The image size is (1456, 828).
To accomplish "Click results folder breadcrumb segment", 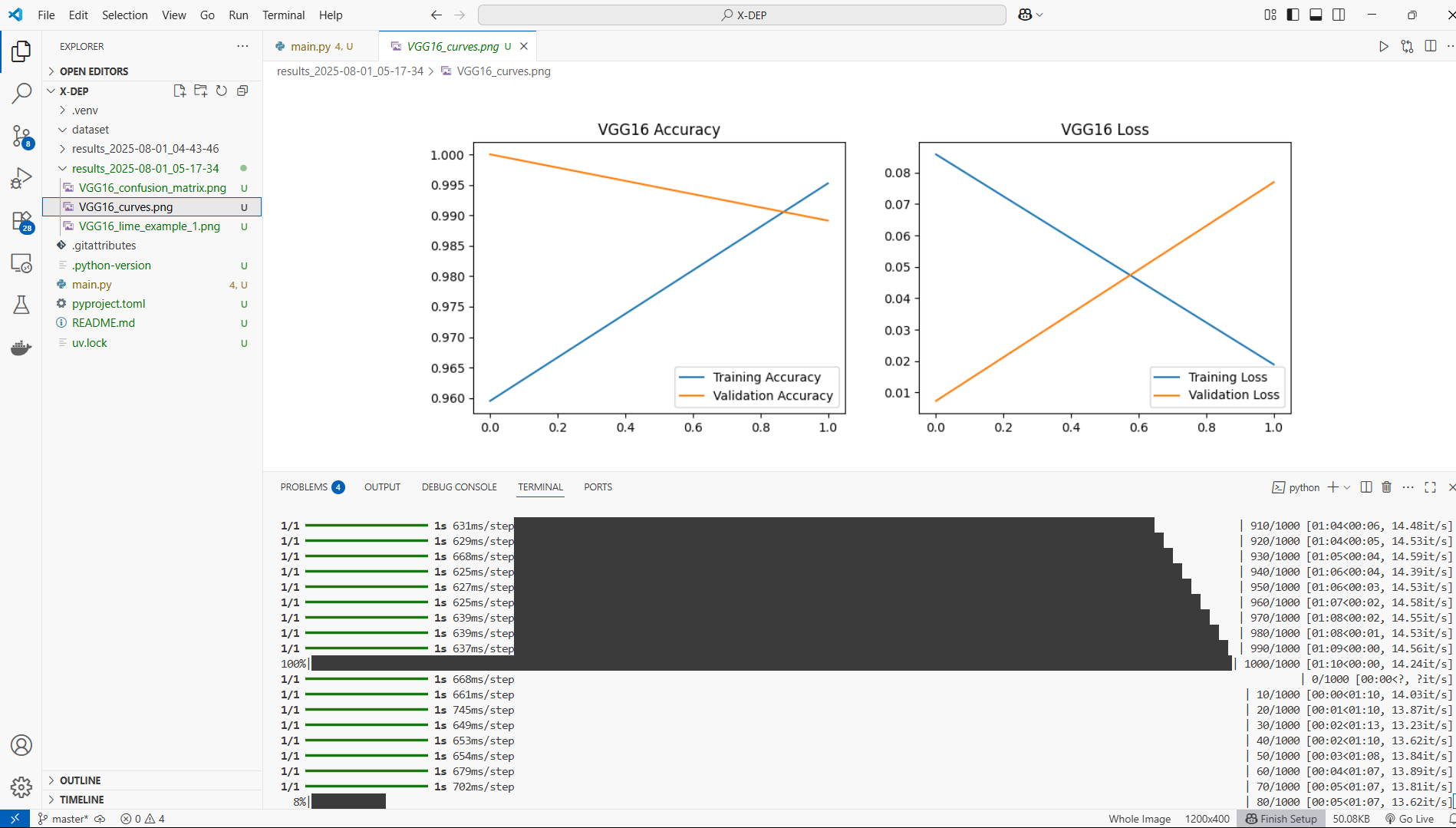I will [x=350, y=71].
